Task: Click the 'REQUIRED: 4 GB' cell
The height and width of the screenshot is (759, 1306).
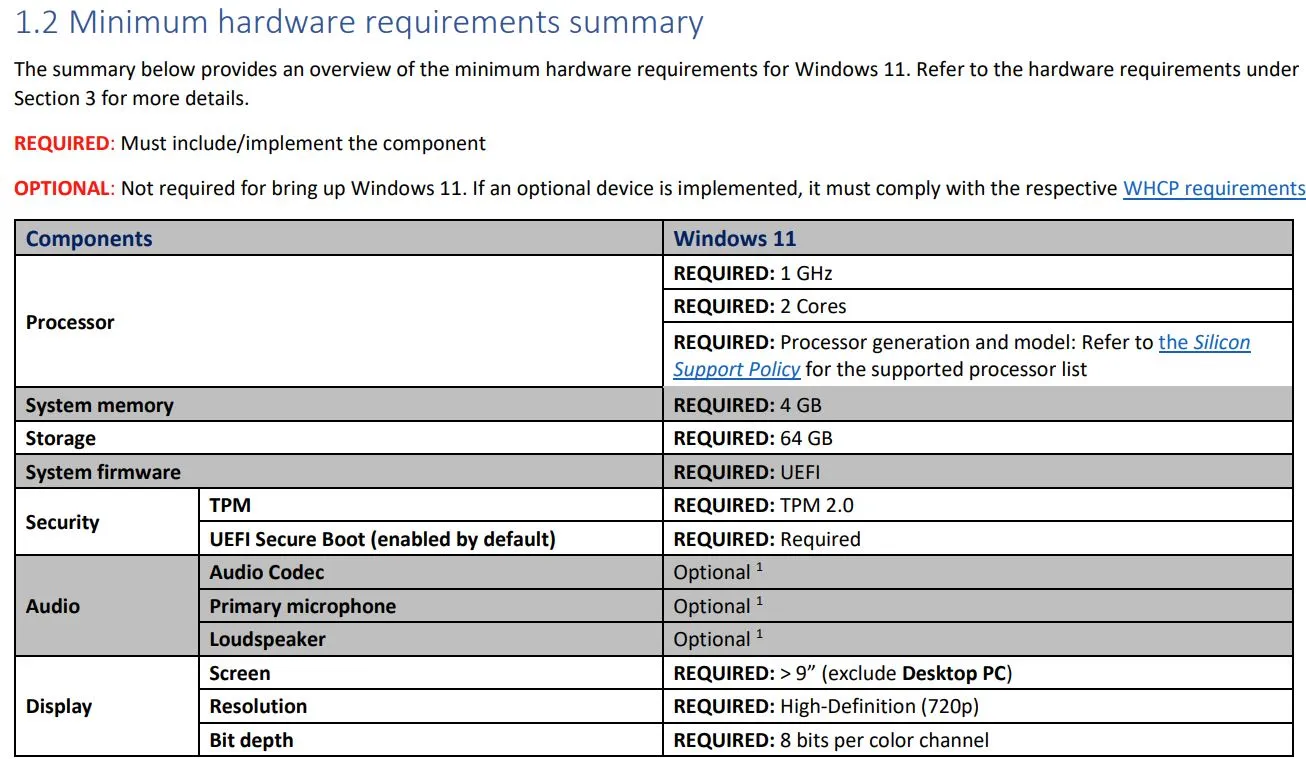Action: coord(977,405)
